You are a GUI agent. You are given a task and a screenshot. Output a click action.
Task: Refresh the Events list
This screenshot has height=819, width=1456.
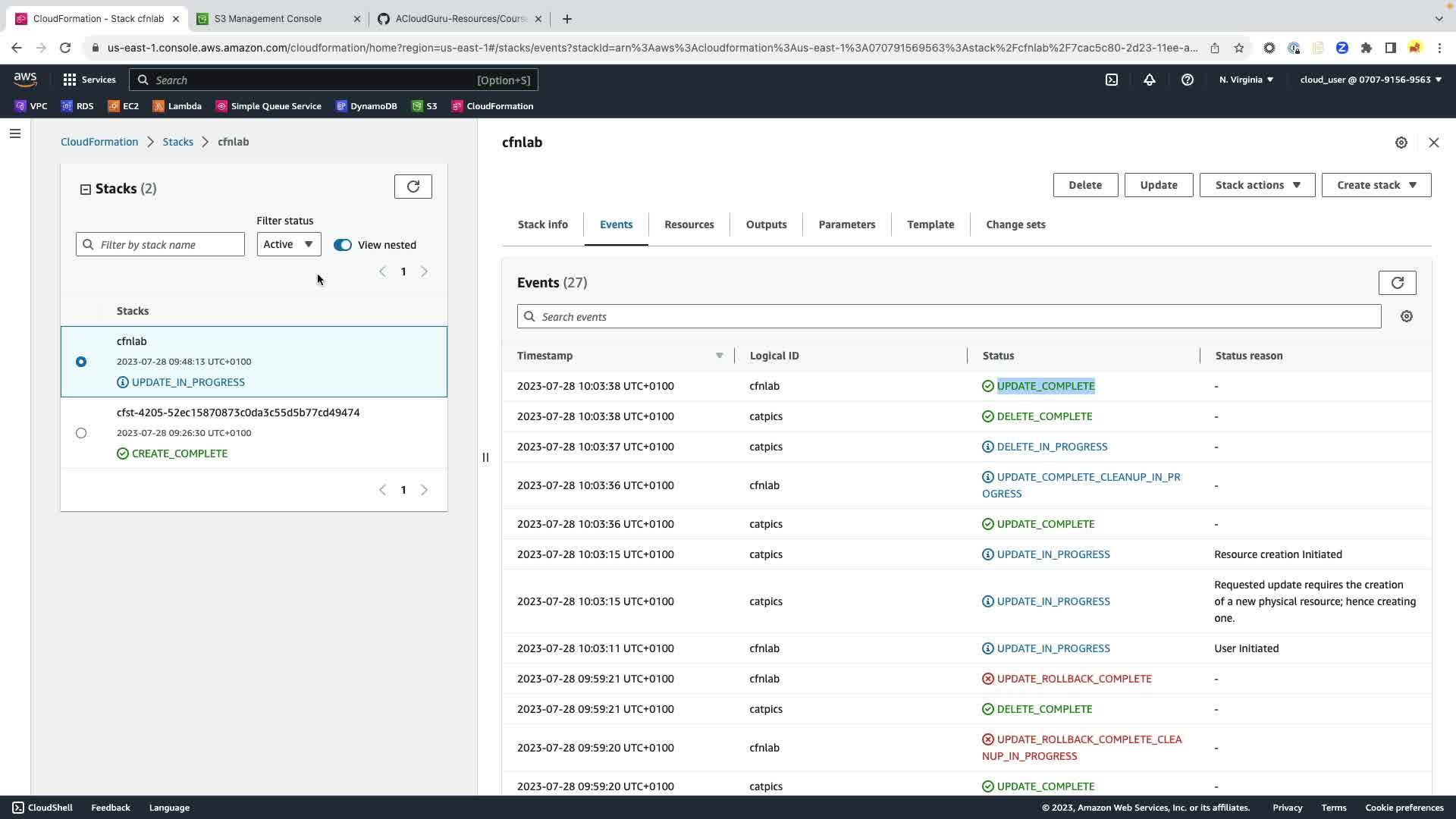(x=1397, y=283)
